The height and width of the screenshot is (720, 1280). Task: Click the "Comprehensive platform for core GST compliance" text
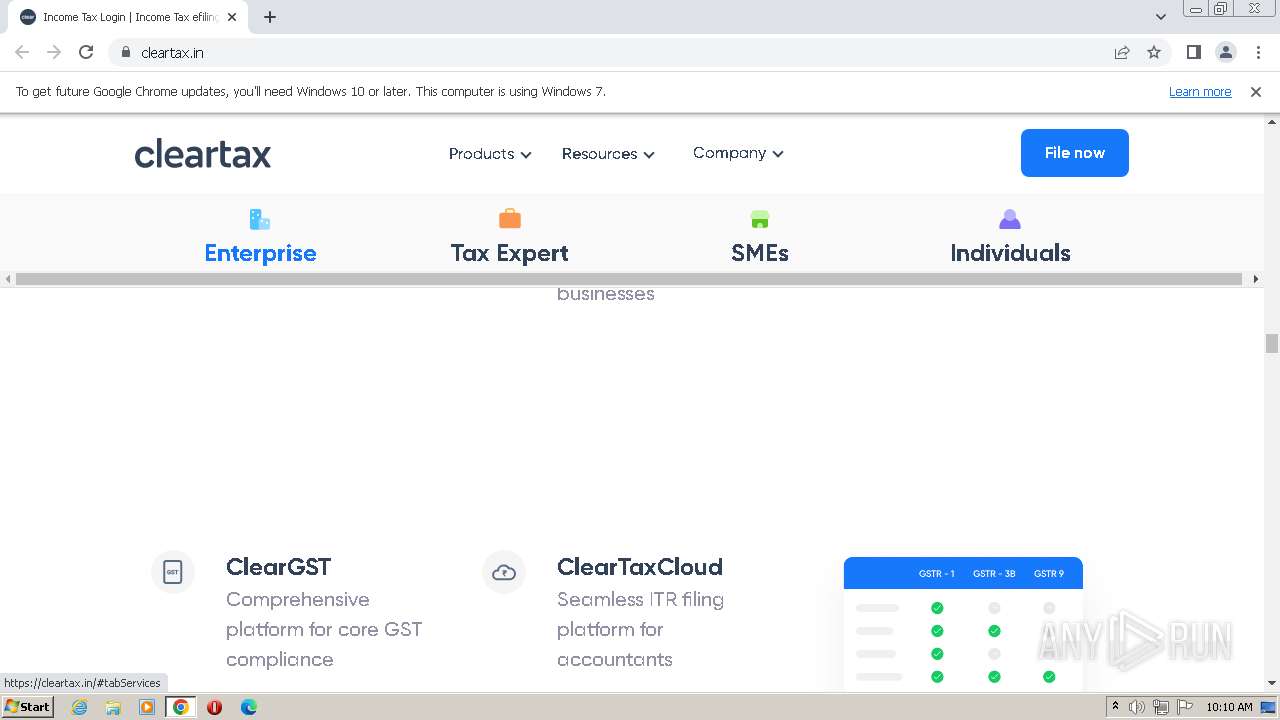(324, 629)
